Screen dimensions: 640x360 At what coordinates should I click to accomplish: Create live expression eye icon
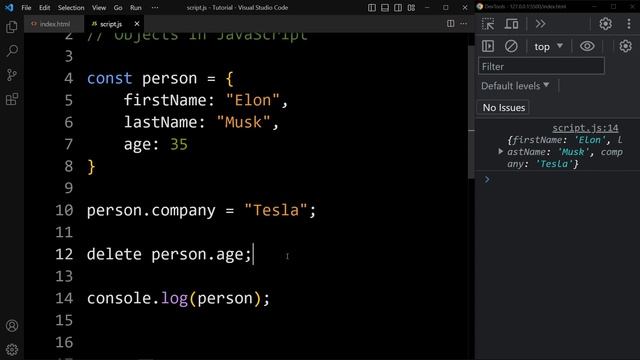pos(587,46)
